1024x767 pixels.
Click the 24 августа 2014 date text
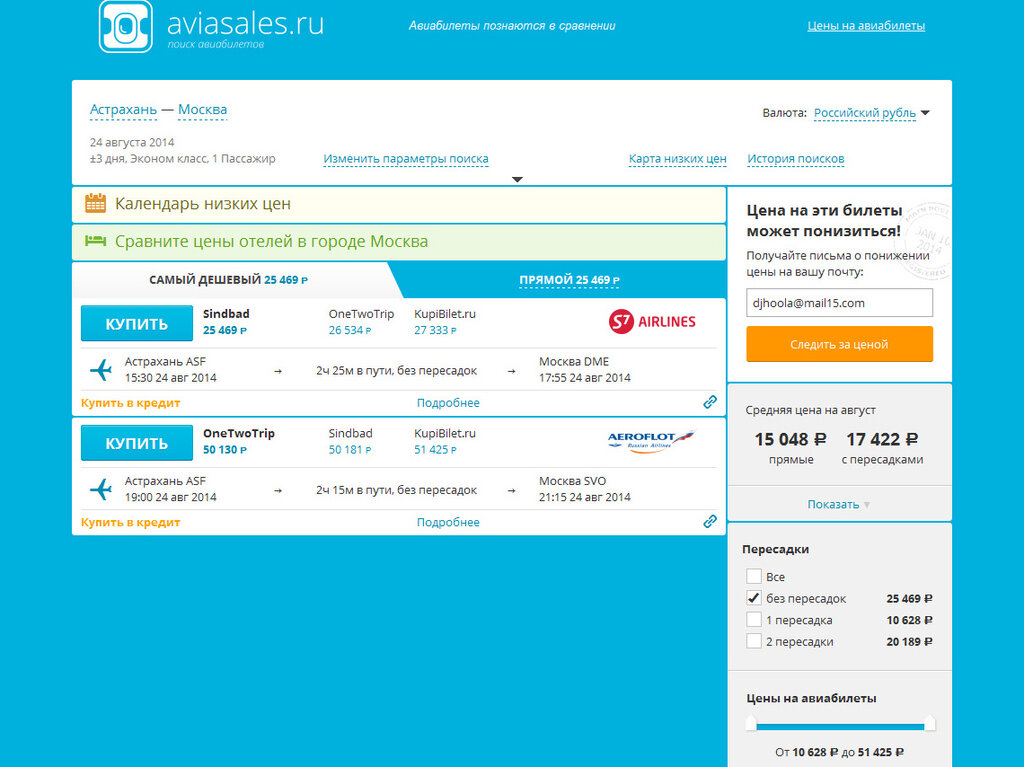132,142
